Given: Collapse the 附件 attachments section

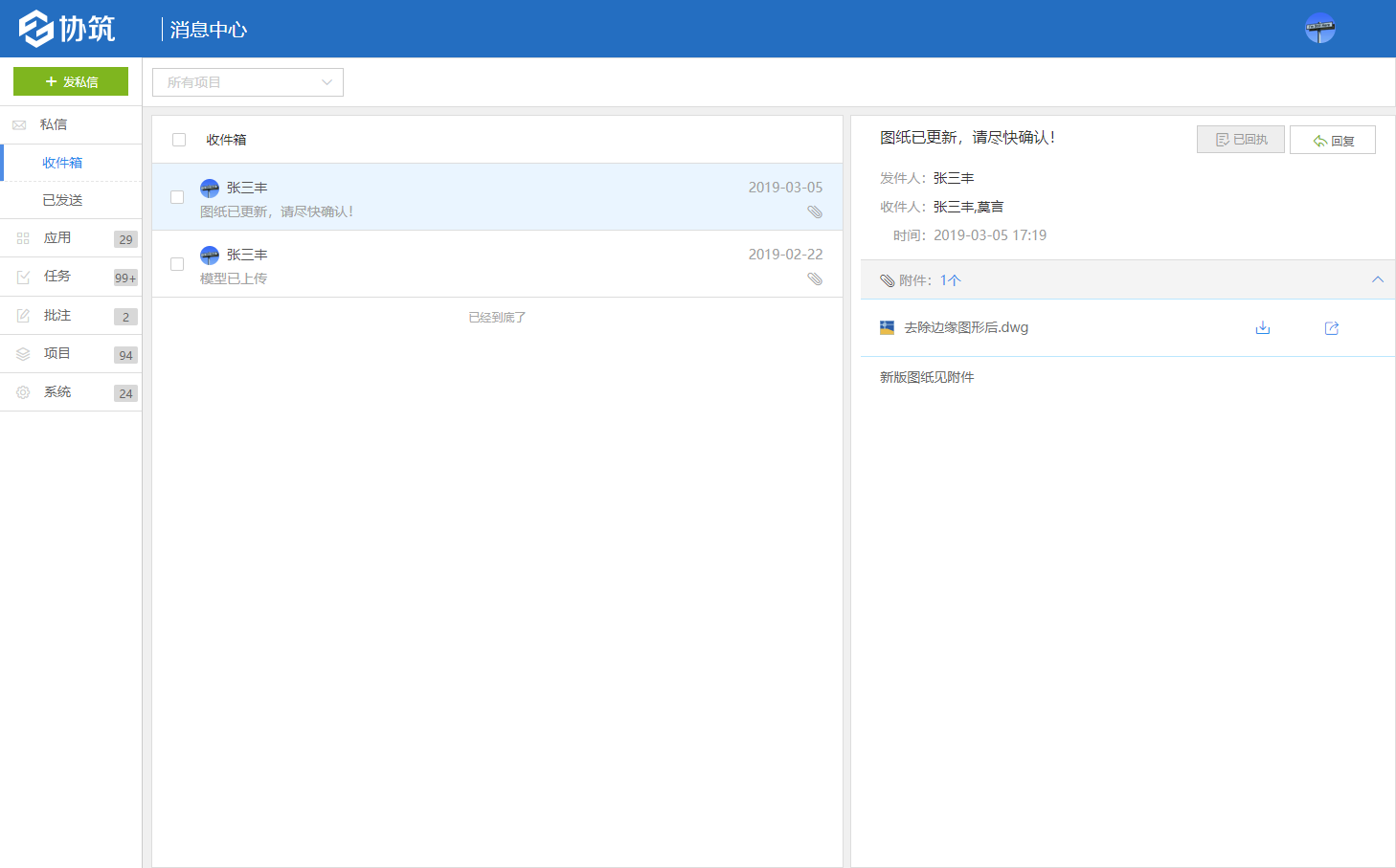Looking at the screenshot, I should tap(1377, 280).
